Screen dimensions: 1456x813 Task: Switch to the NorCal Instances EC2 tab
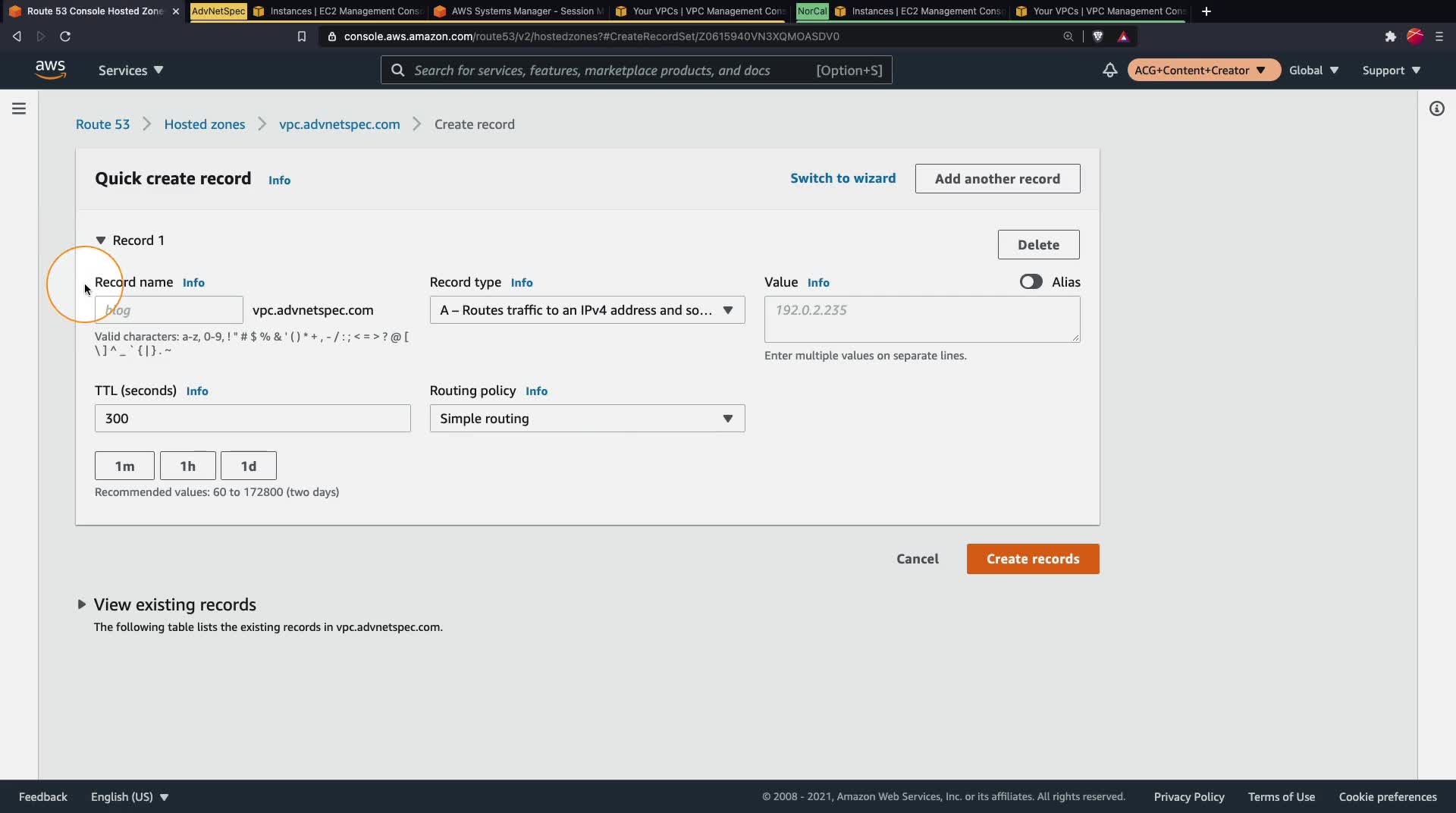[x=919, y=11]
